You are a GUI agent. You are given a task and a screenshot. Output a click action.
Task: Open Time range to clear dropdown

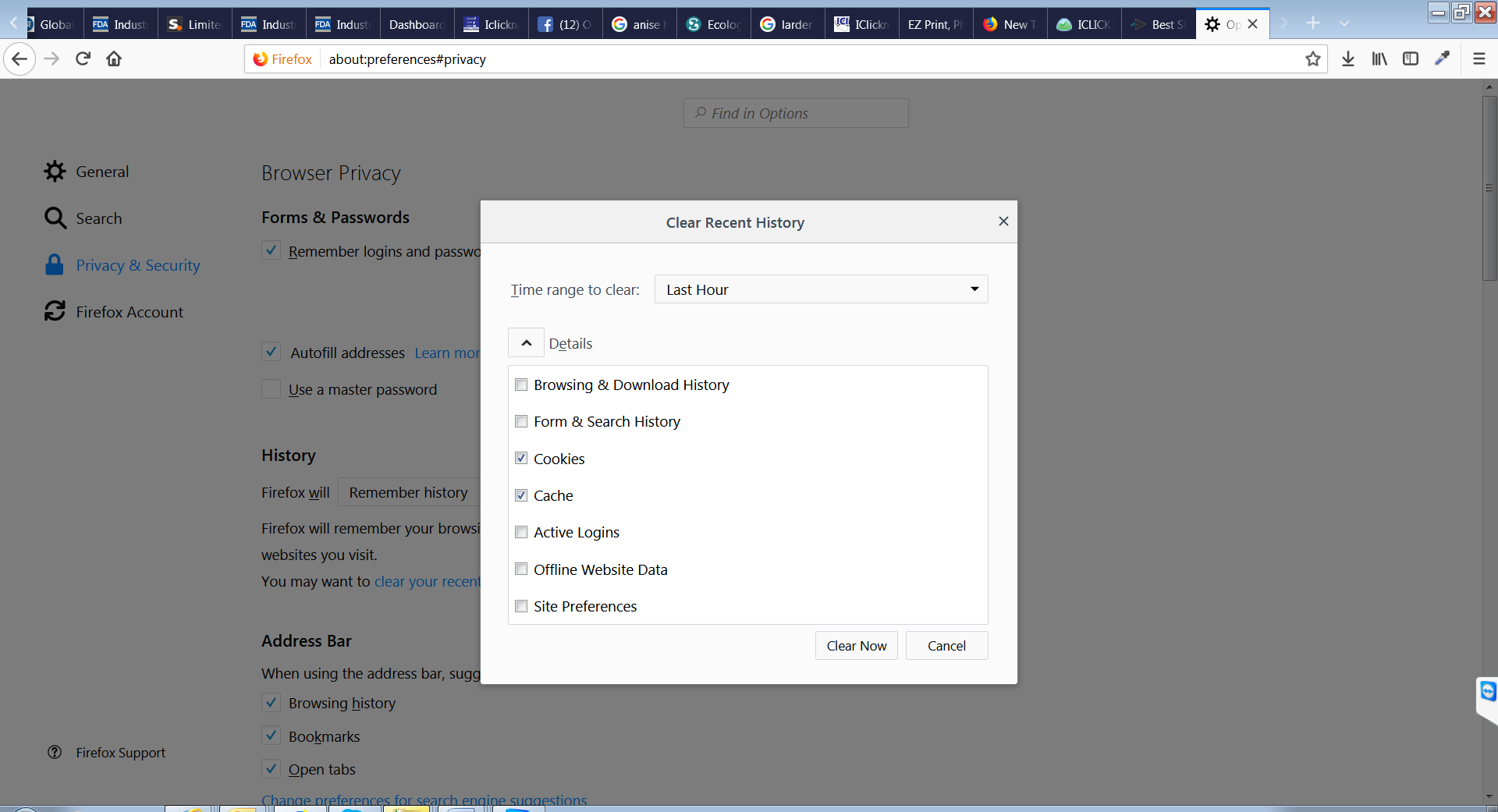click(x=821, y=289)
